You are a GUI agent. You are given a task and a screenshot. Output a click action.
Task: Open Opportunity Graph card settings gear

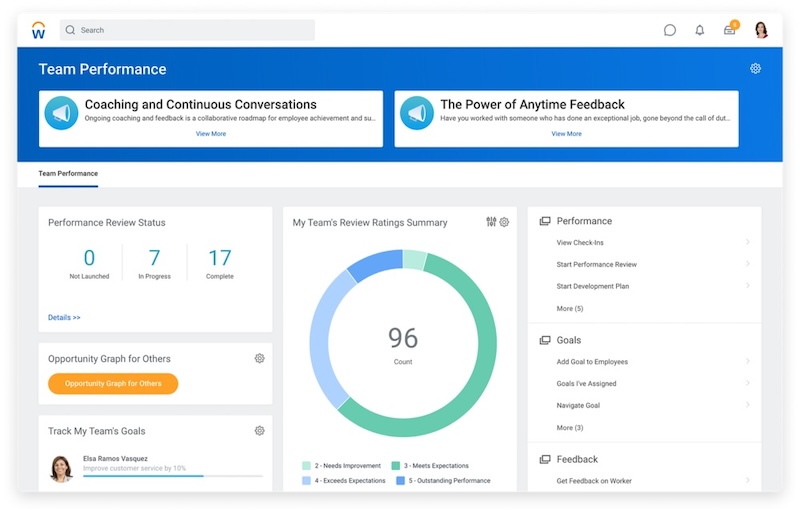tap(259, 358)
